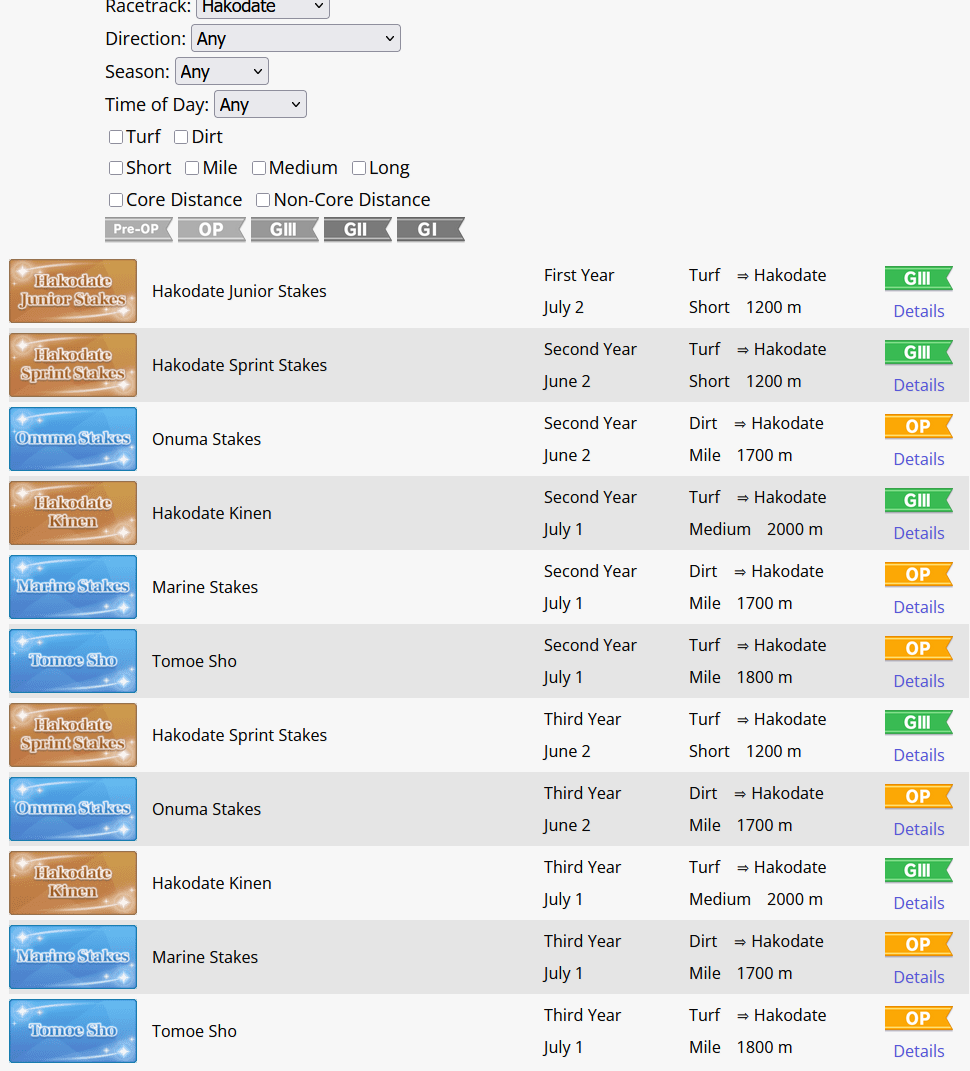Open the Racetrack dropdown showing Hakodate
The image size is (970, 1071).
click(262, 8)
